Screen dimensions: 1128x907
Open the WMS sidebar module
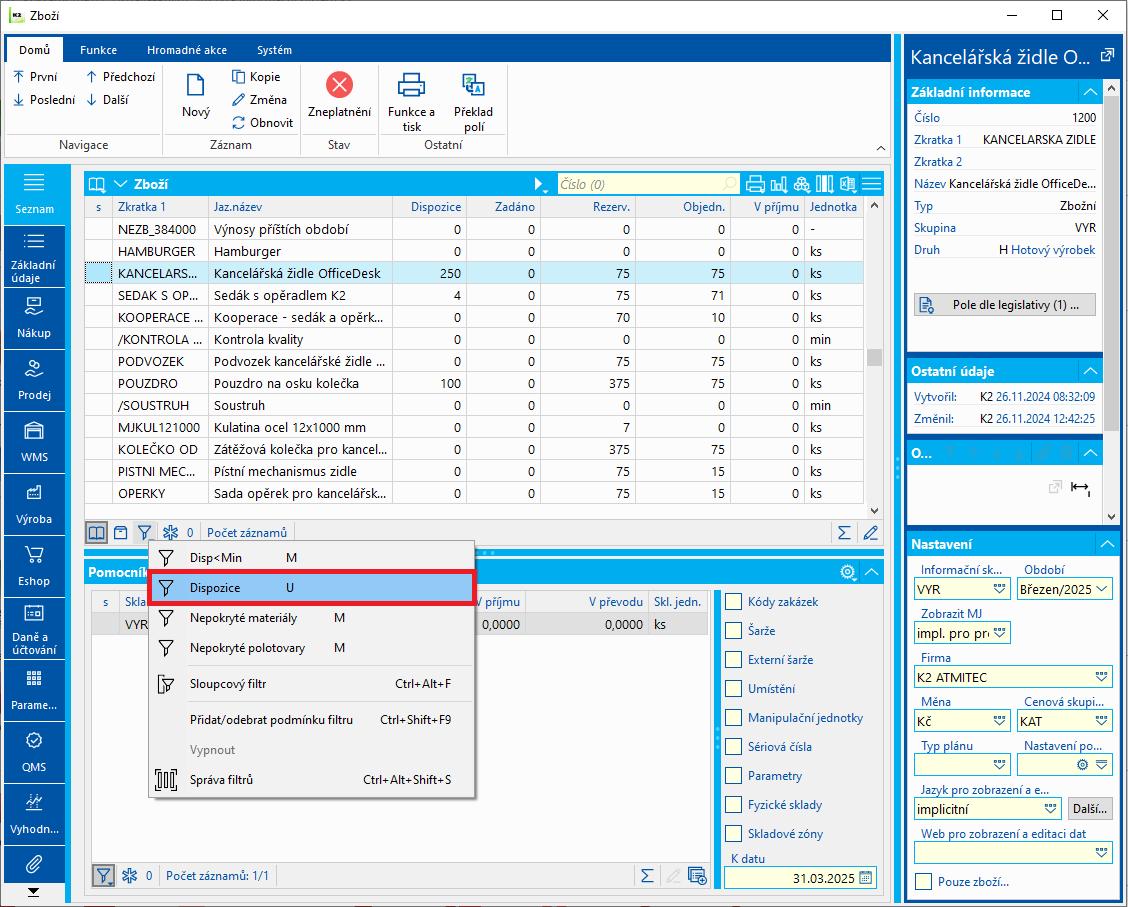tap(34, 441)
